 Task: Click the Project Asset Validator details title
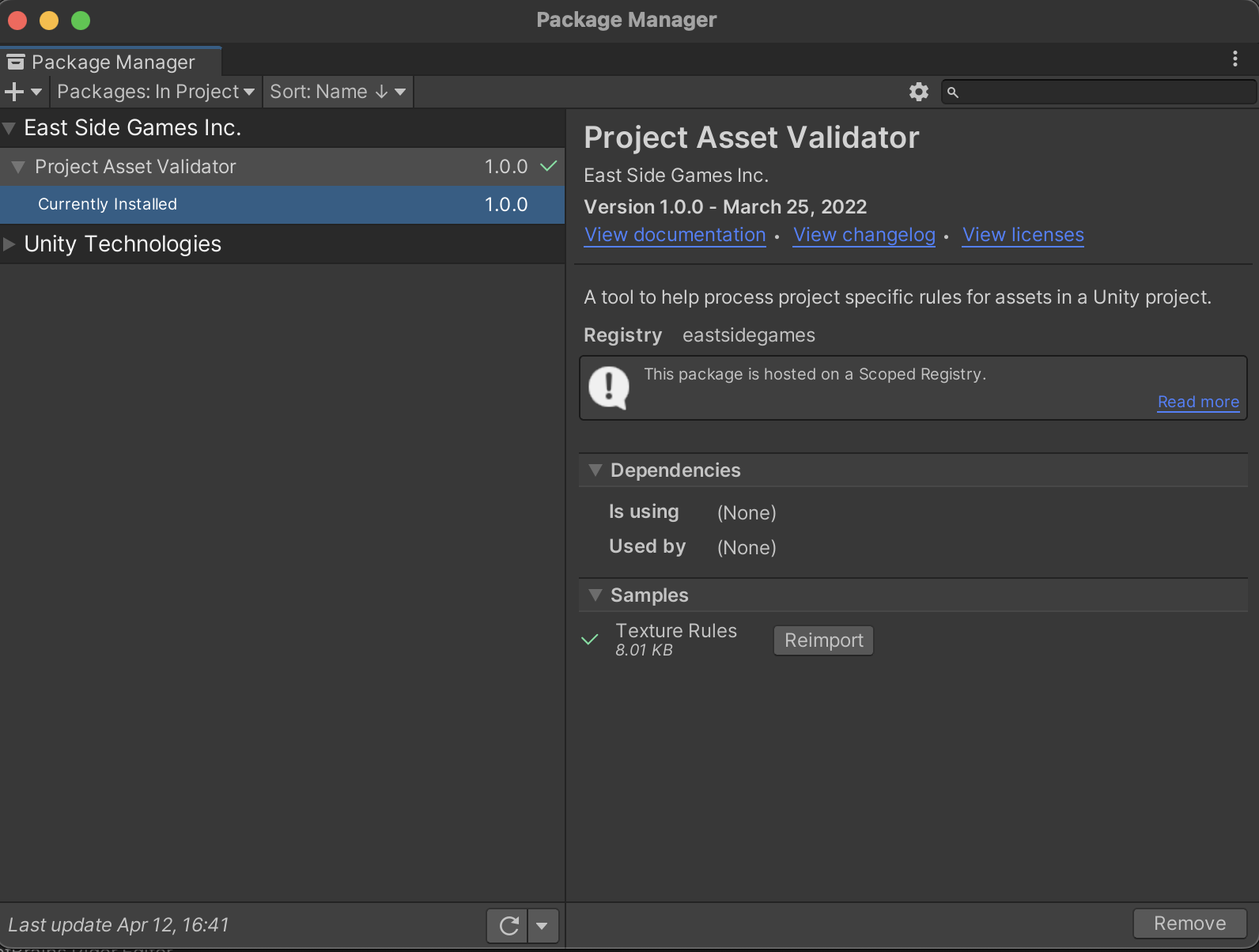pos(751,138)
